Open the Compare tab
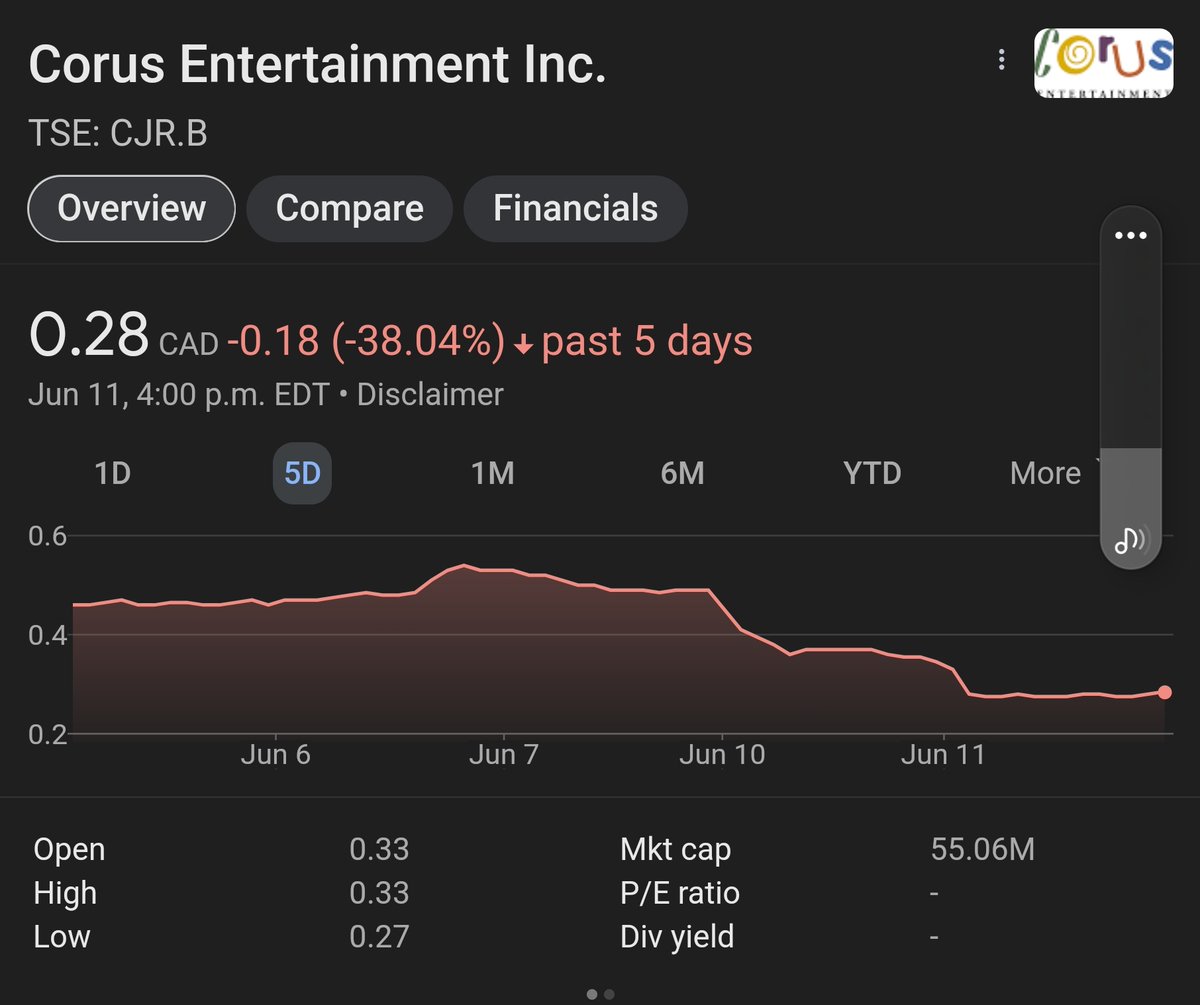Image resolution: width=1200 pixels, height=1005 pixels. (350, 208)
